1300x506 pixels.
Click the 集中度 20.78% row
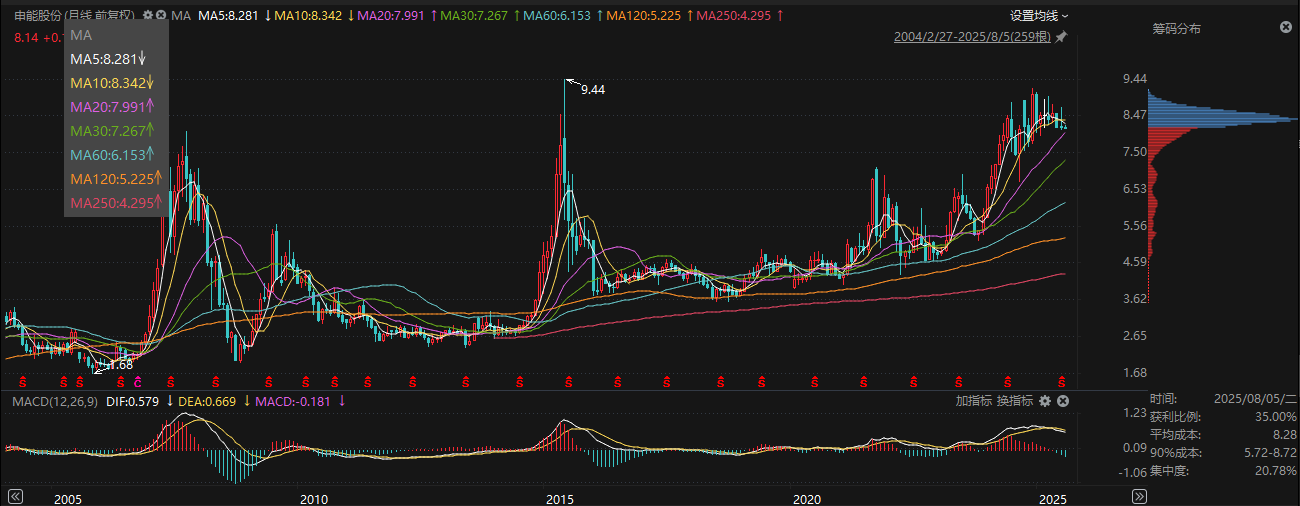[1222, 471]
